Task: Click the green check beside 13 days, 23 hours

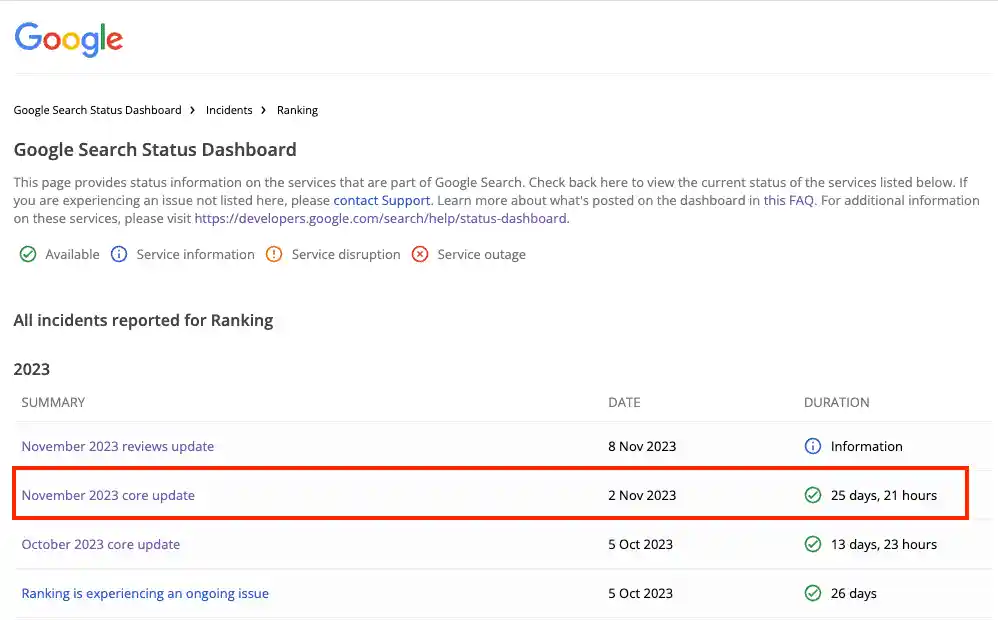Action: coord(813,544)
